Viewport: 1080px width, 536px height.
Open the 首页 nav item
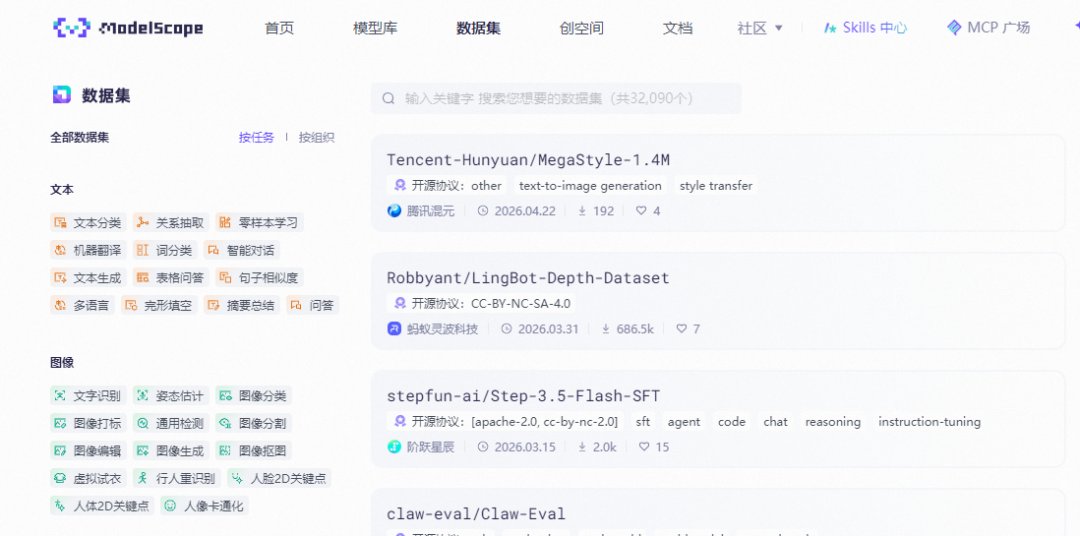pos(279,28)
